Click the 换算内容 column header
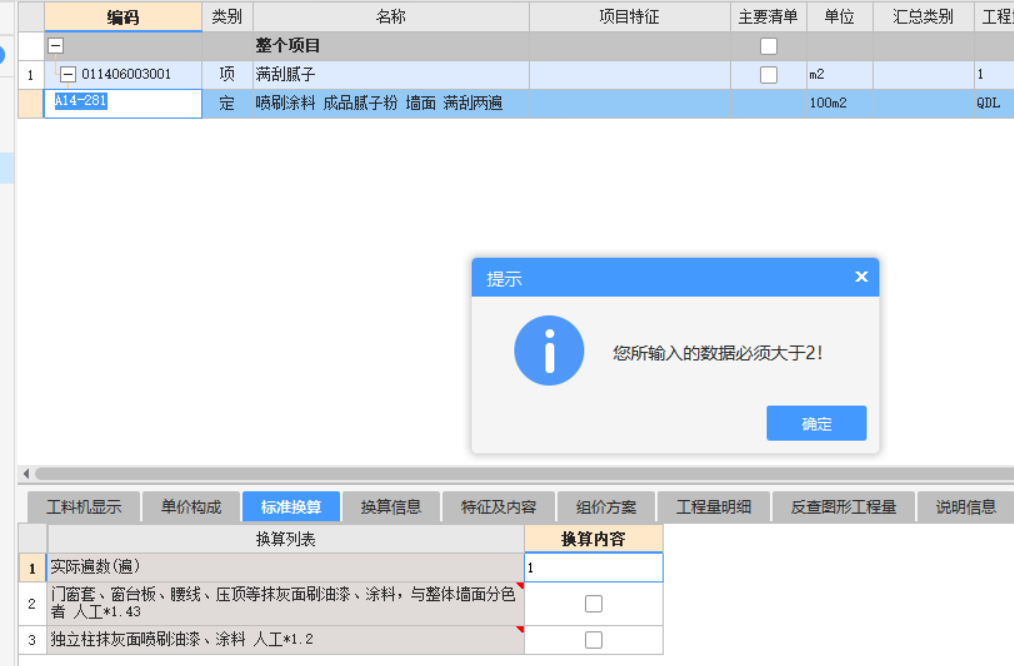Screen dimensions: 1014x666 (x=593, y=539)
